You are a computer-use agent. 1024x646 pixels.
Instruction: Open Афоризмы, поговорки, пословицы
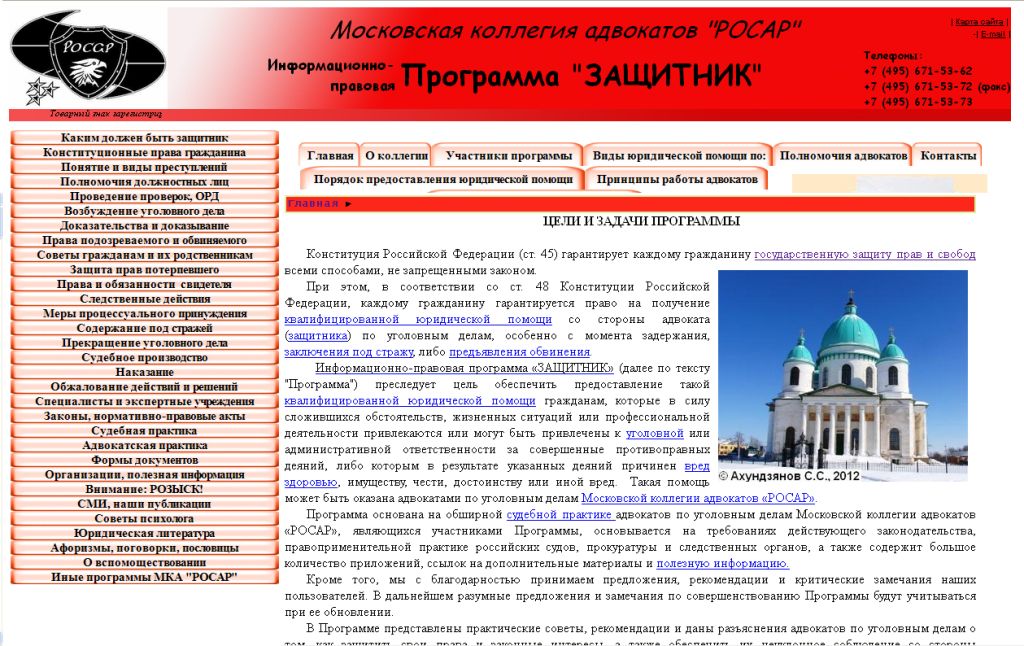pos(144,547)
